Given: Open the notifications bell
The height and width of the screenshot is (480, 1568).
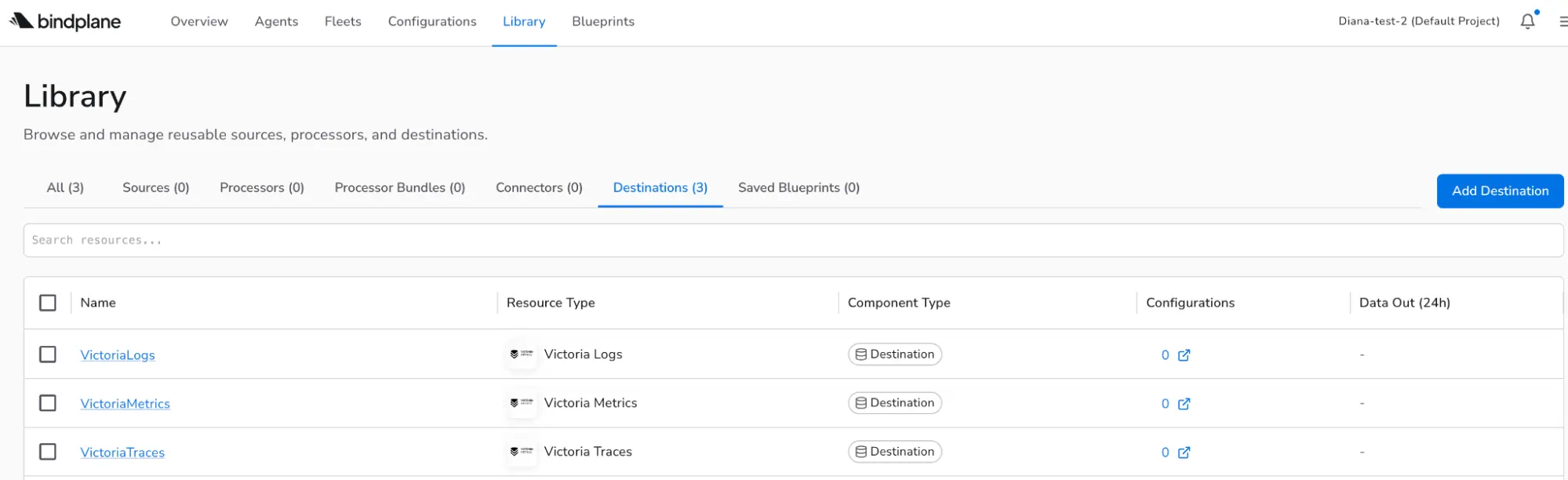Looking at the screenshot, I should (x=1526, y=21).
